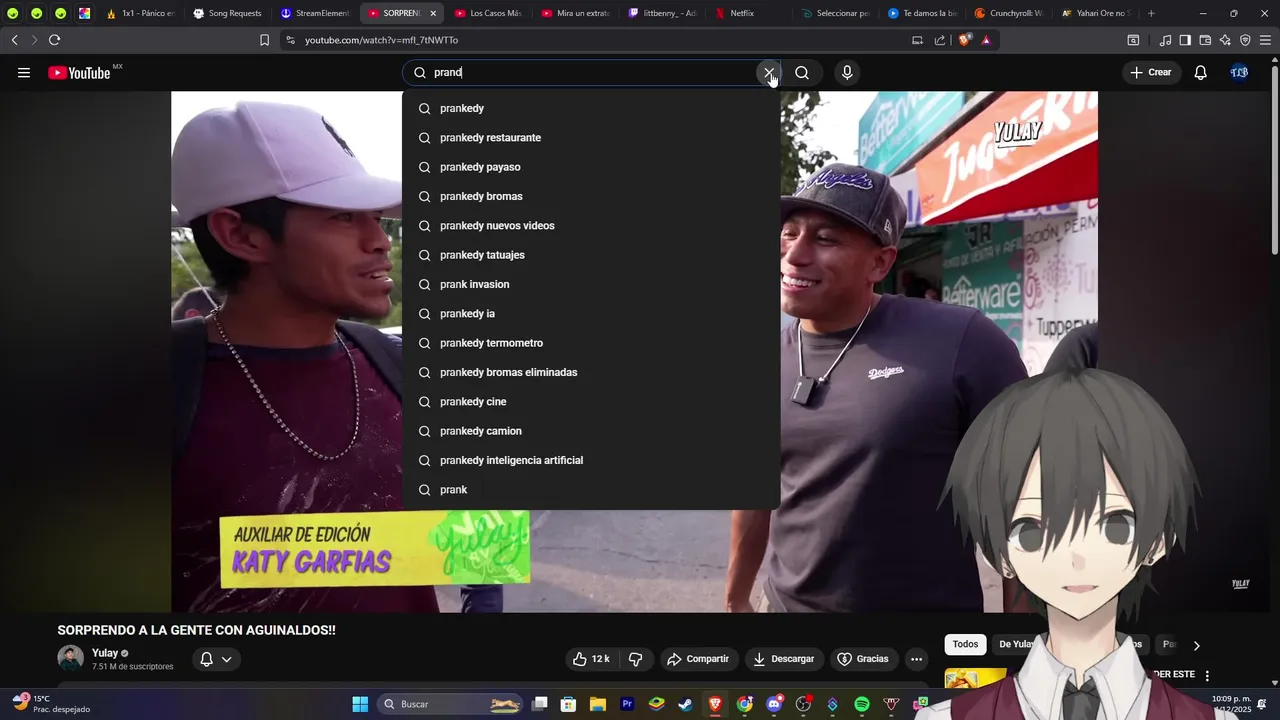1280x720 pixels.
Task: Switch to Song Requests tab
Action: (226, 13)
